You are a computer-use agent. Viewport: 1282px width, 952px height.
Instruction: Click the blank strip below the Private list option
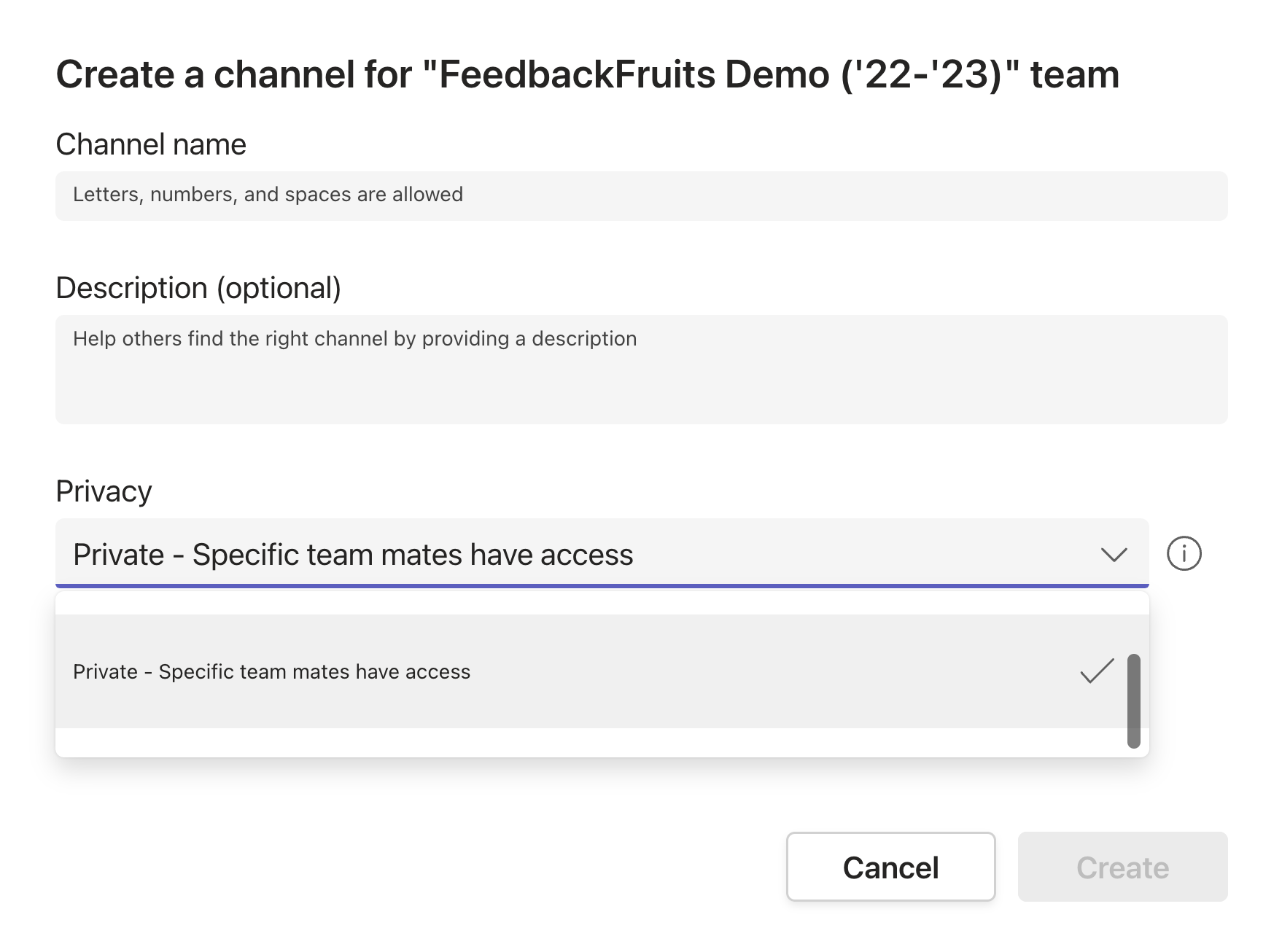[583, 742]
